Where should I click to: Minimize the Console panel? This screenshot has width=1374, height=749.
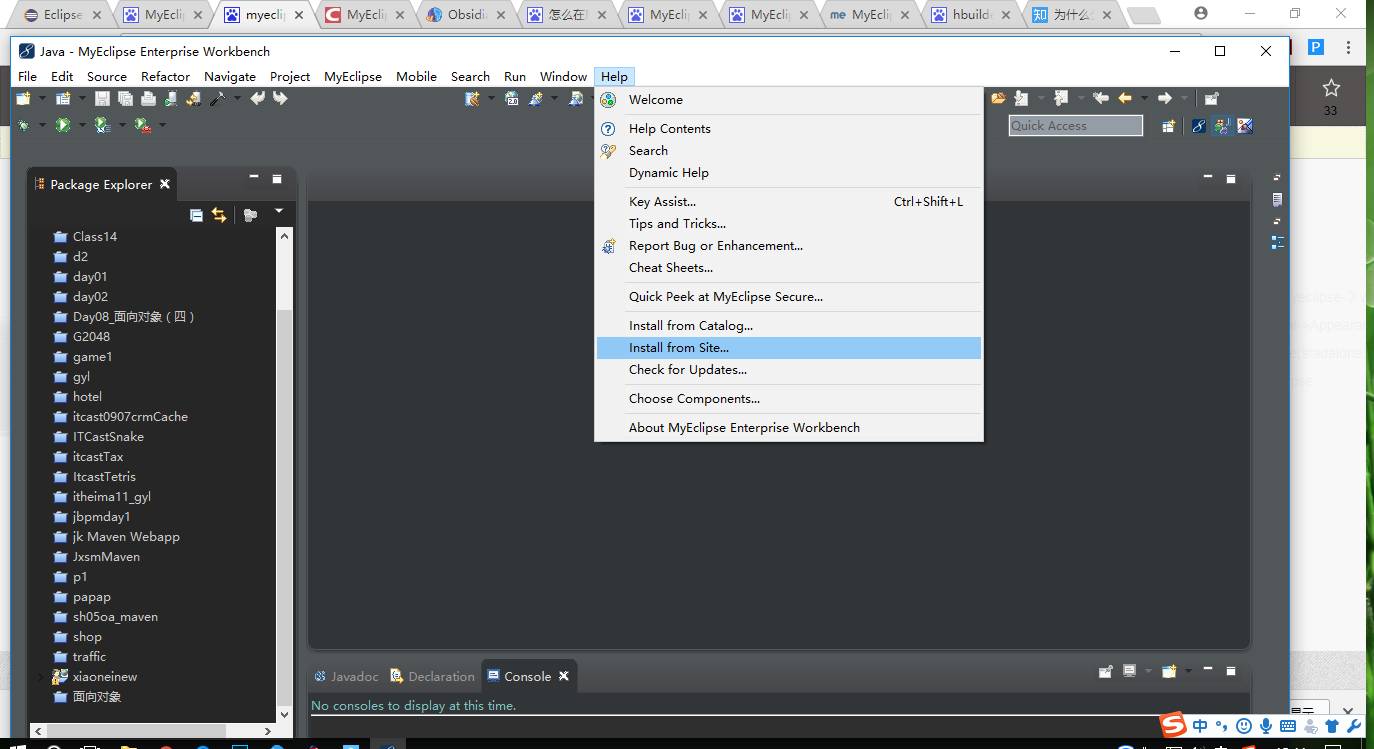coord(1208,670)
